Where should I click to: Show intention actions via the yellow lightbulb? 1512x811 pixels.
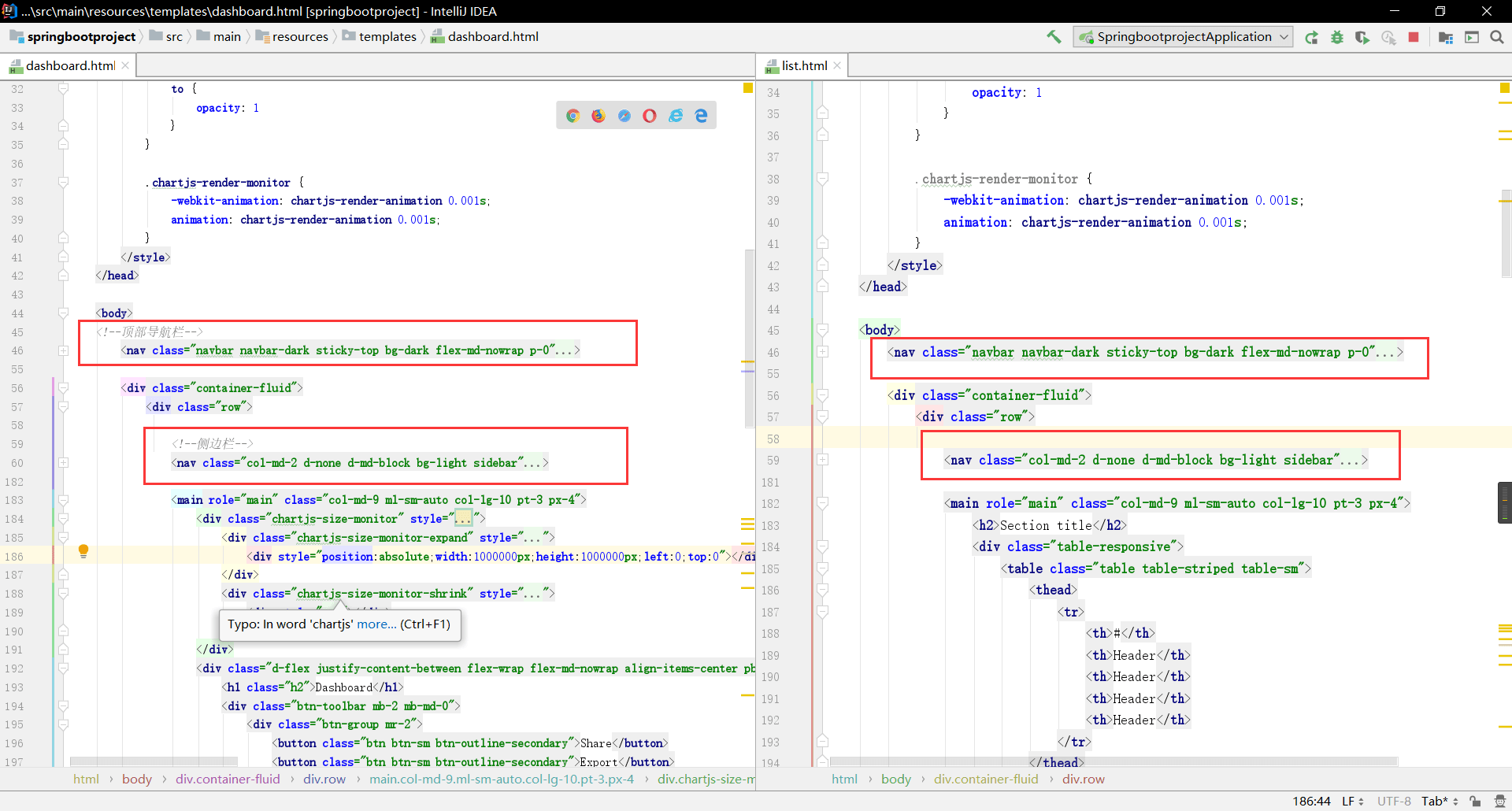83,551
